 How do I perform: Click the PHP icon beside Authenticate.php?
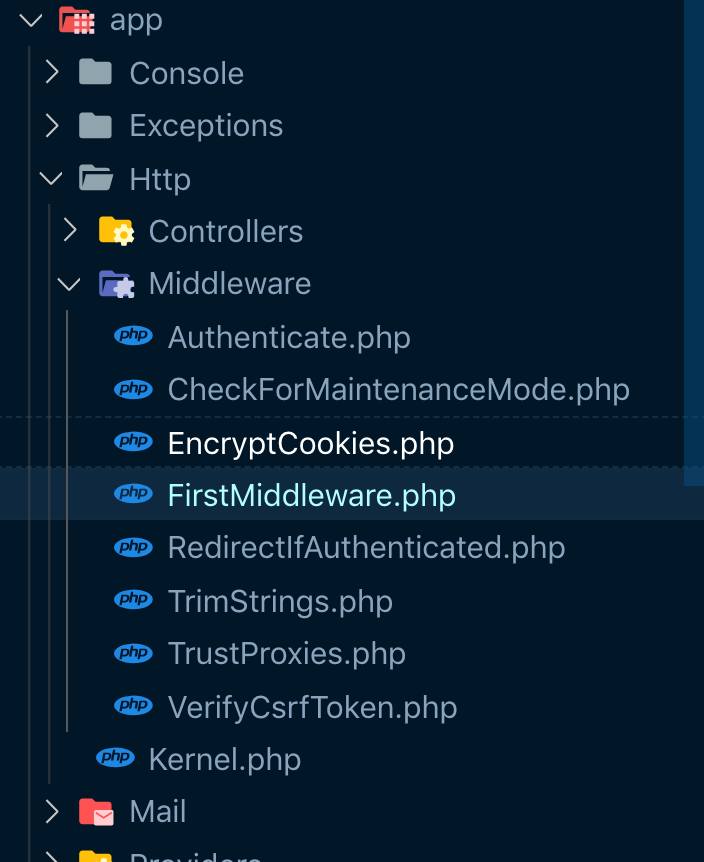[x=133, y=336]
